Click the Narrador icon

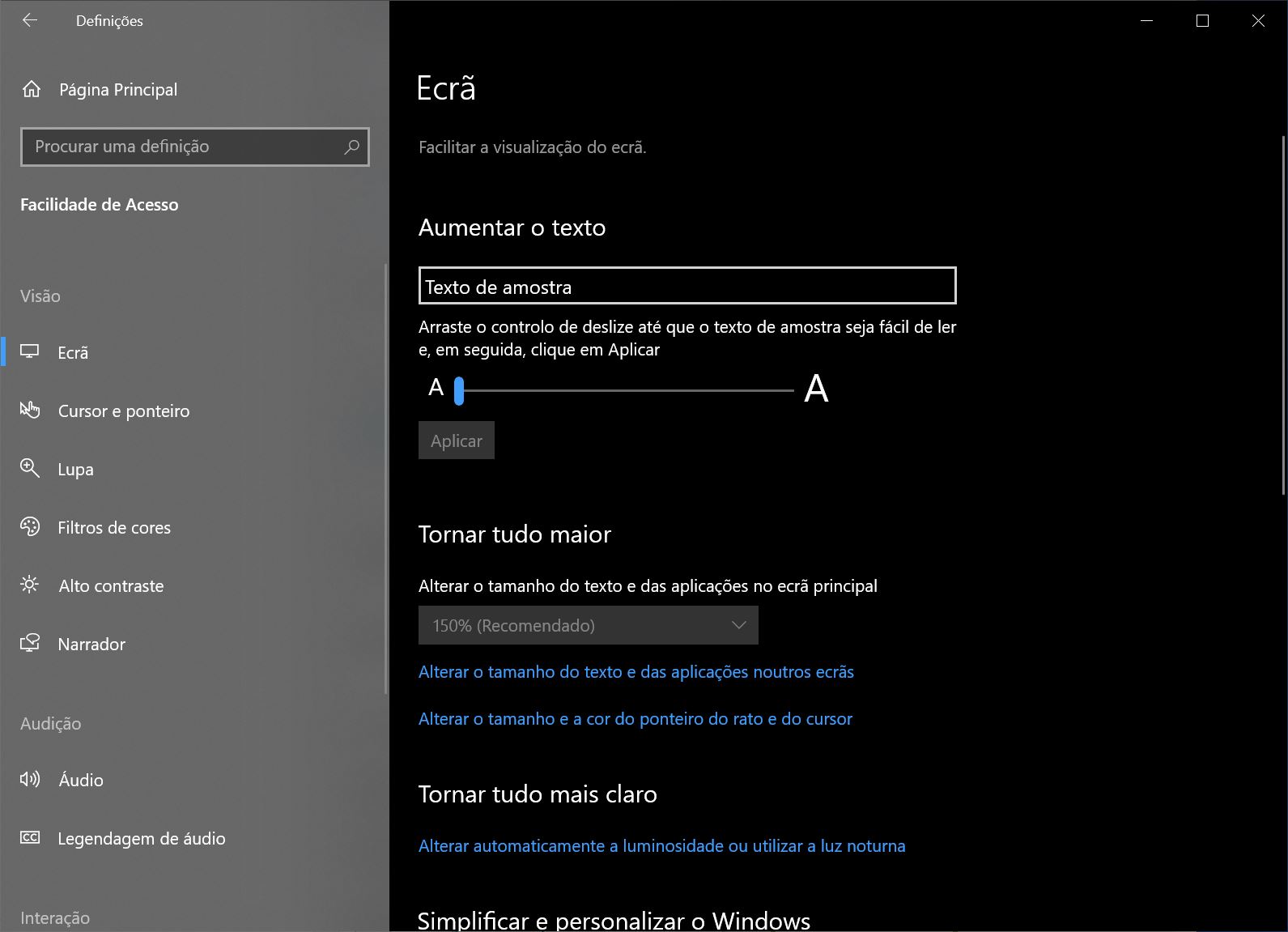[30, 644]
